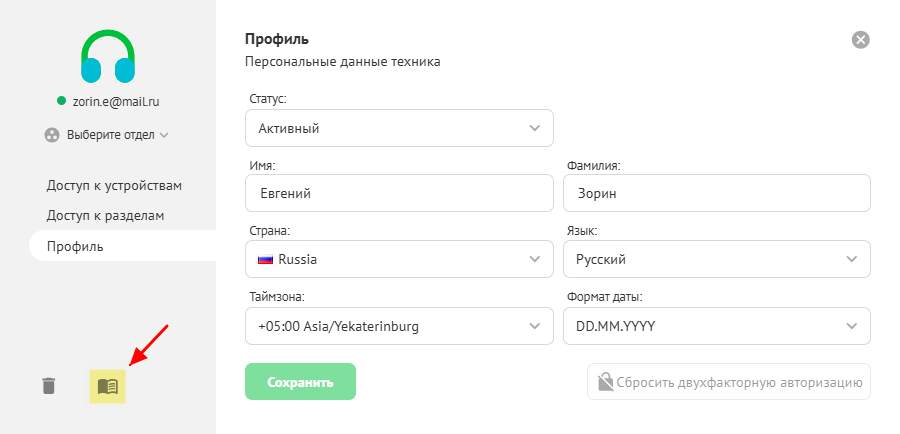Image resolution: width=900 pixels, height=434 pixels.
Task: Open the Язык language dropdown
Action: [x=717, y=259]
